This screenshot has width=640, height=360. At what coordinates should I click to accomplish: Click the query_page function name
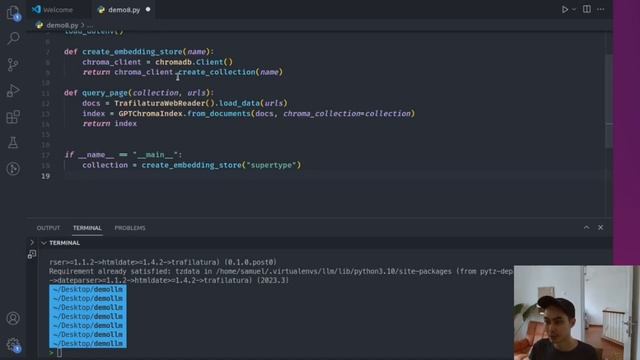tap(105, 93)
